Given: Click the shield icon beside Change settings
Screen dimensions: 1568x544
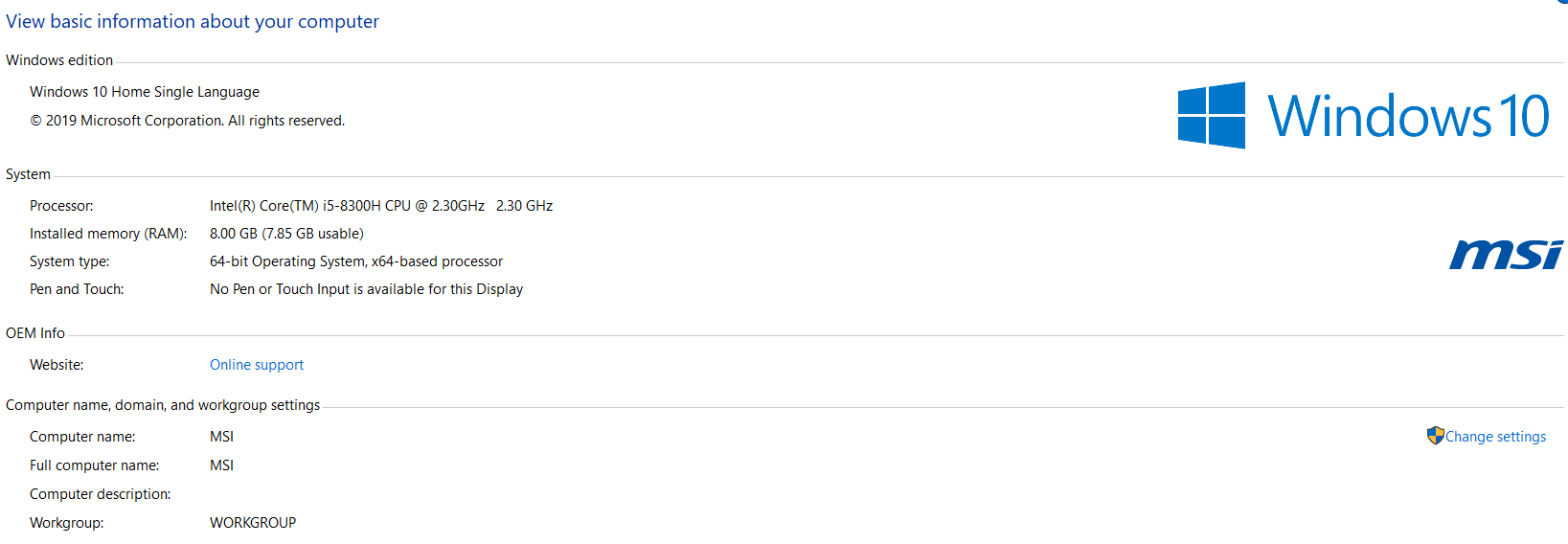Looking at the screenshot, I should 1435,436.
